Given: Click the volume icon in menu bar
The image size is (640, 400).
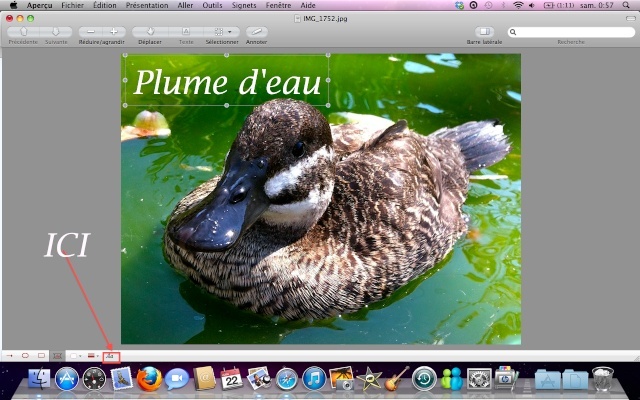Looking at the screenshot, I should (532, 5).
